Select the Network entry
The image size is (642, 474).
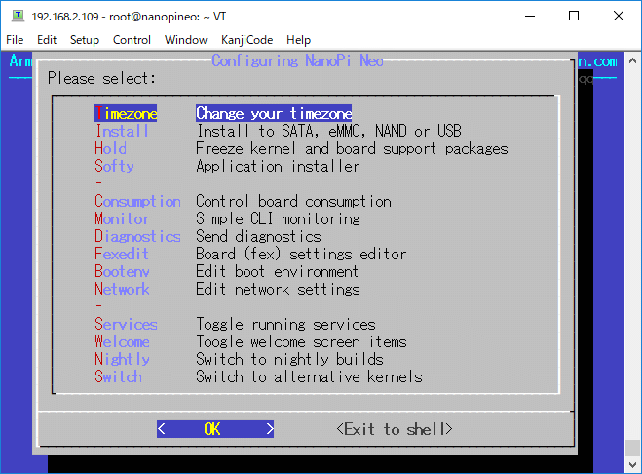[122, 289]
